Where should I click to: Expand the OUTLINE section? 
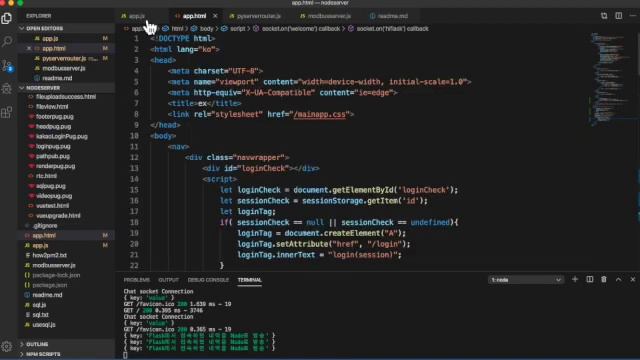coord(66,344)
